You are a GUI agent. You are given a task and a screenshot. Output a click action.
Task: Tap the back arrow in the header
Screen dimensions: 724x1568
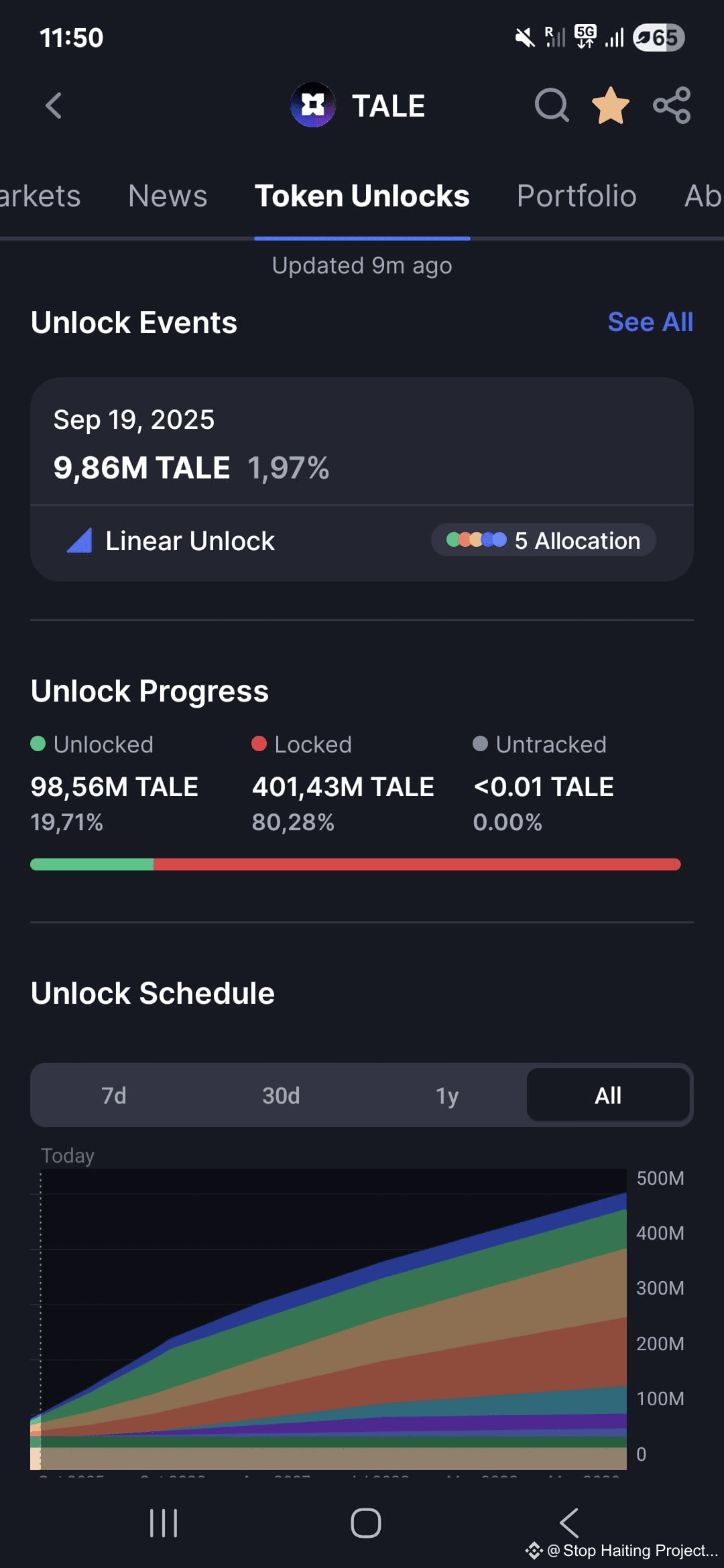pos(54,106)
